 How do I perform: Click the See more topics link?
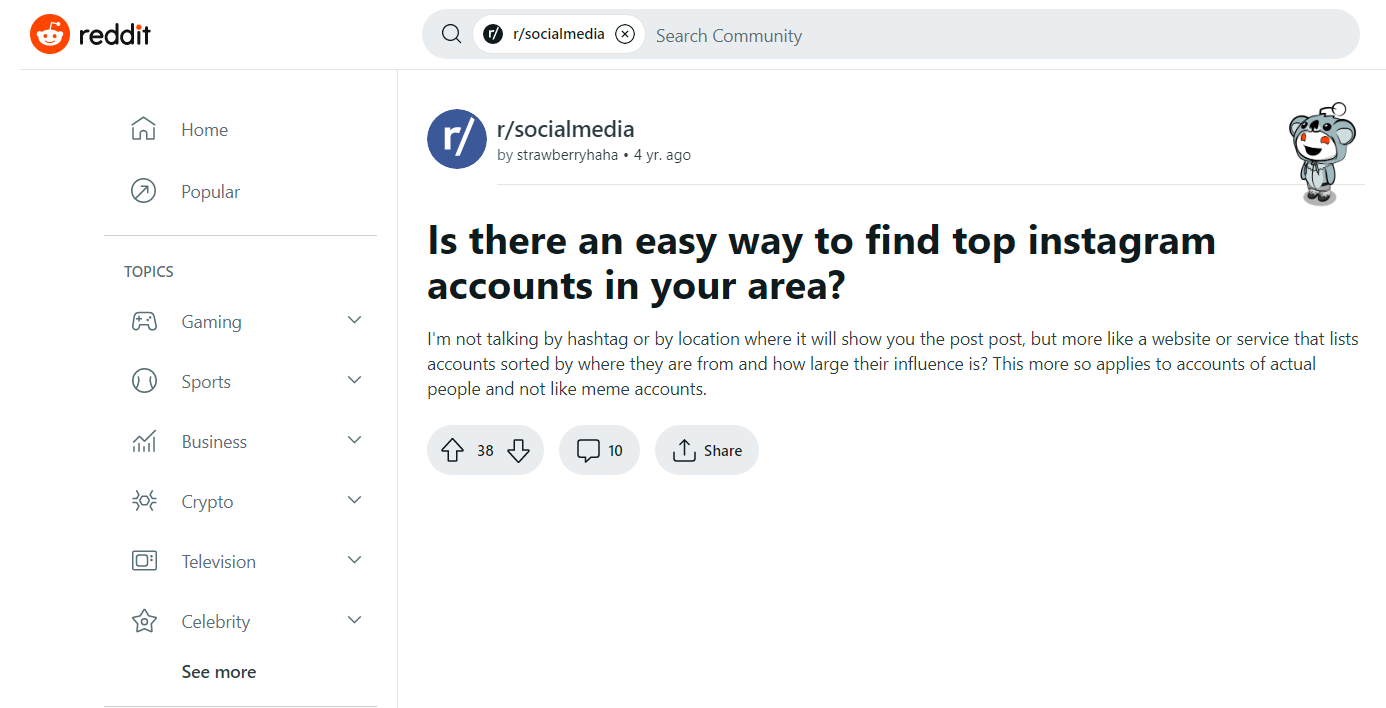[x=218, y=671]
